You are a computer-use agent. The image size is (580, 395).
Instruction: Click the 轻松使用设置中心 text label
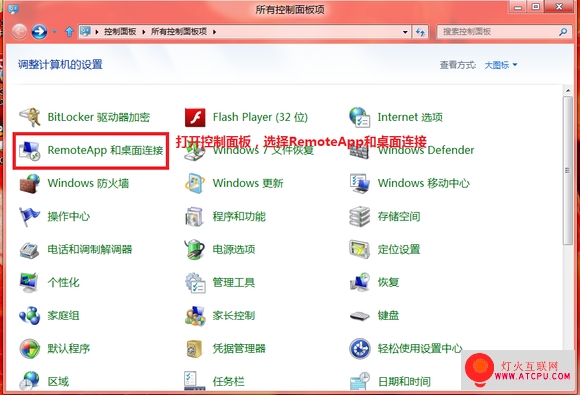[420, 348]
